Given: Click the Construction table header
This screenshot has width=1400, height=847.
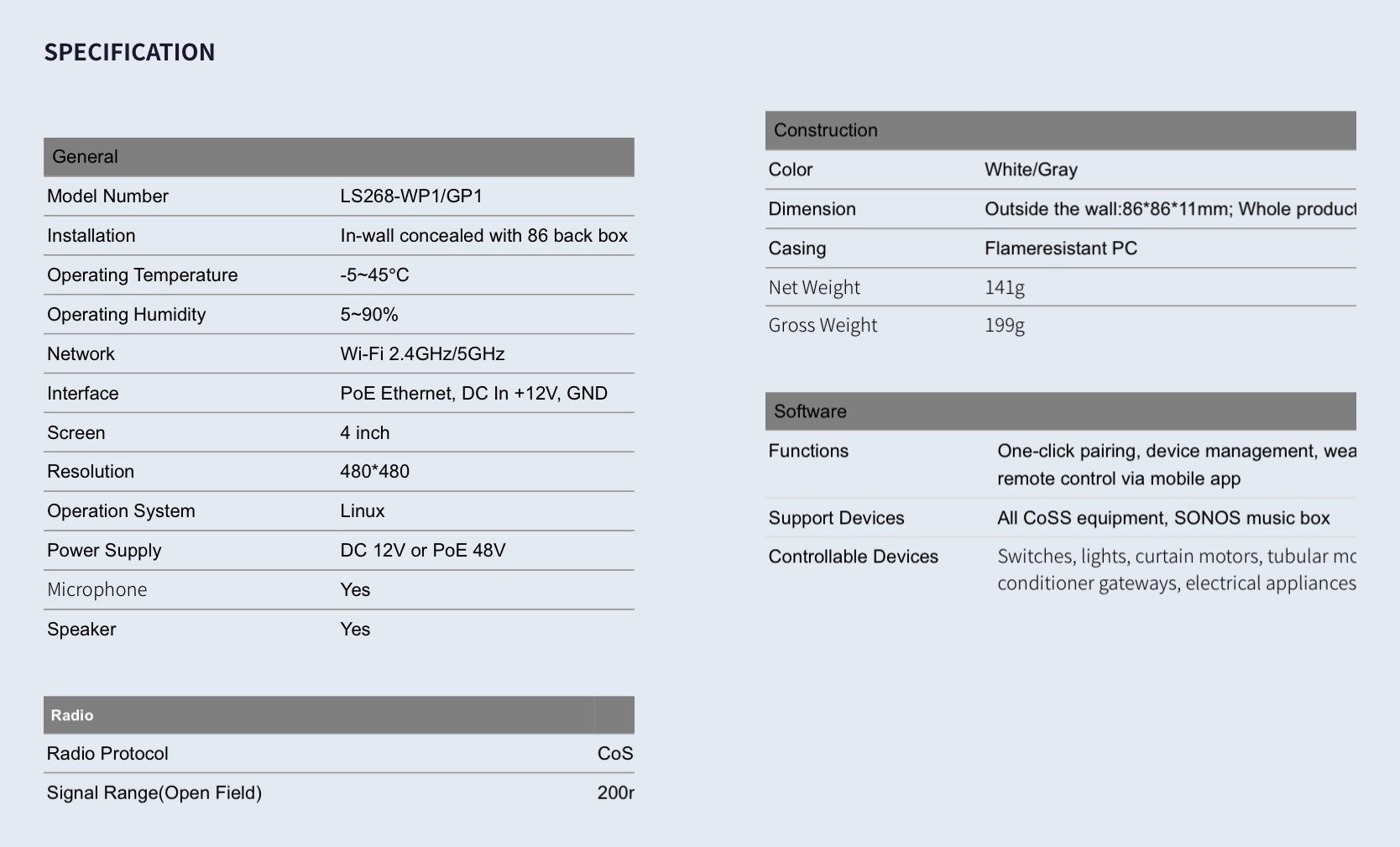Looking at the screenshot, I should (825, 130).
